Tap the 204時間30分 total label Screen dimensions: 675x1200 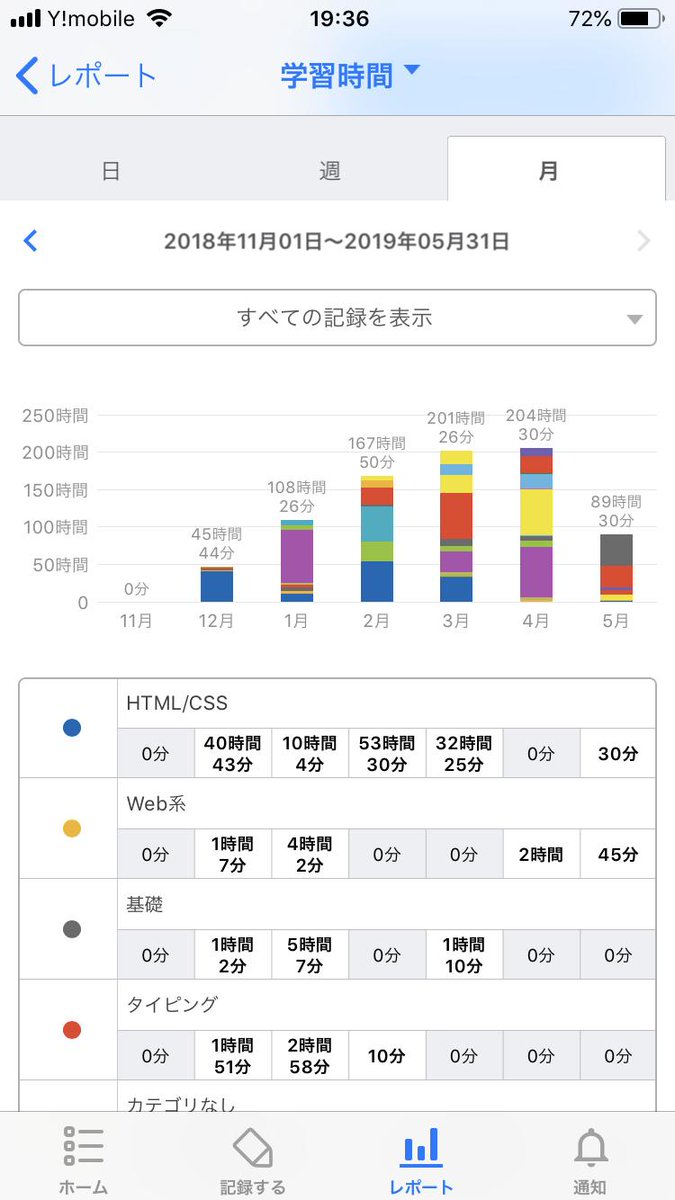click(536, 424)
